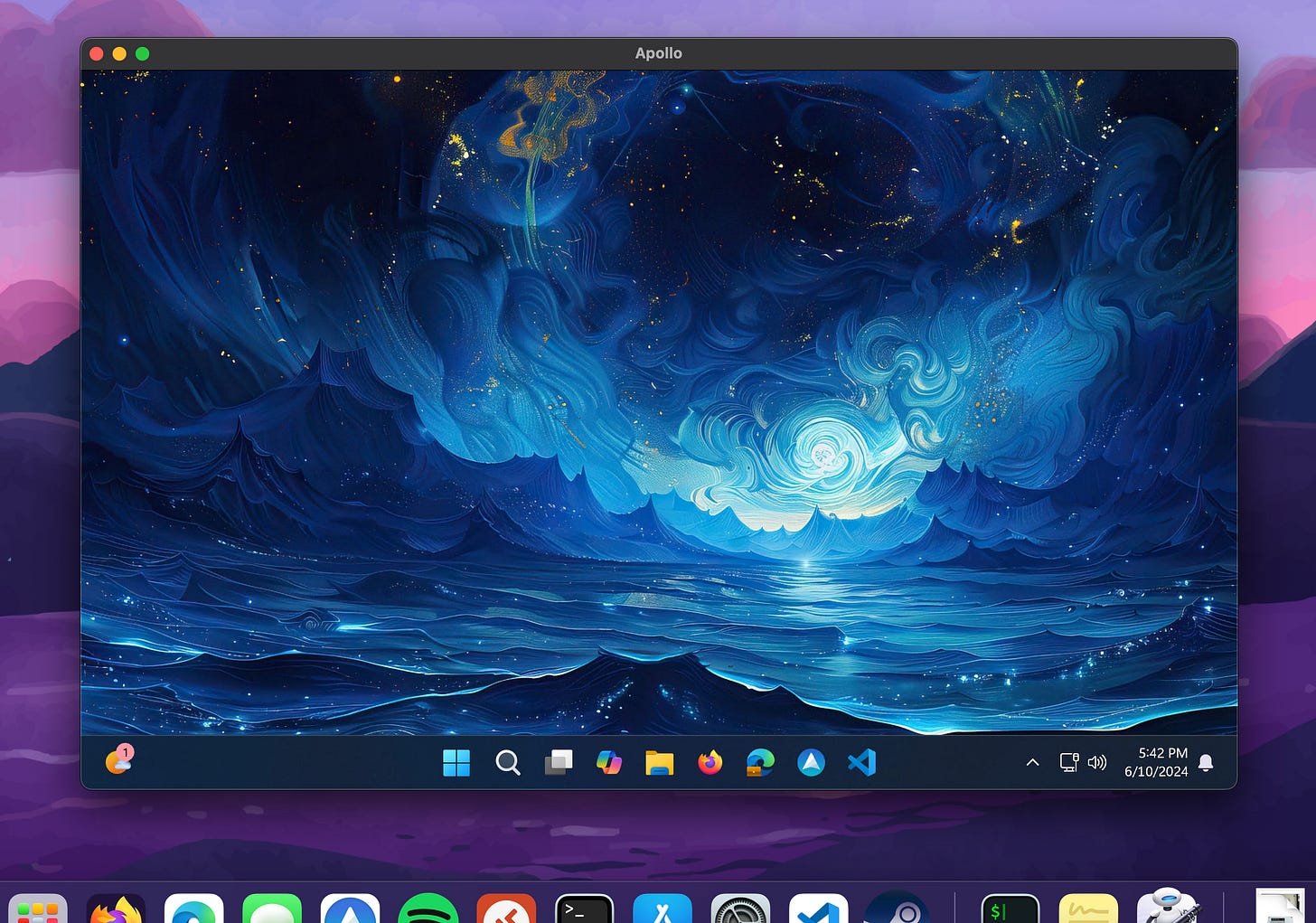Open Steam in the macOS Dock

(897, 909)
